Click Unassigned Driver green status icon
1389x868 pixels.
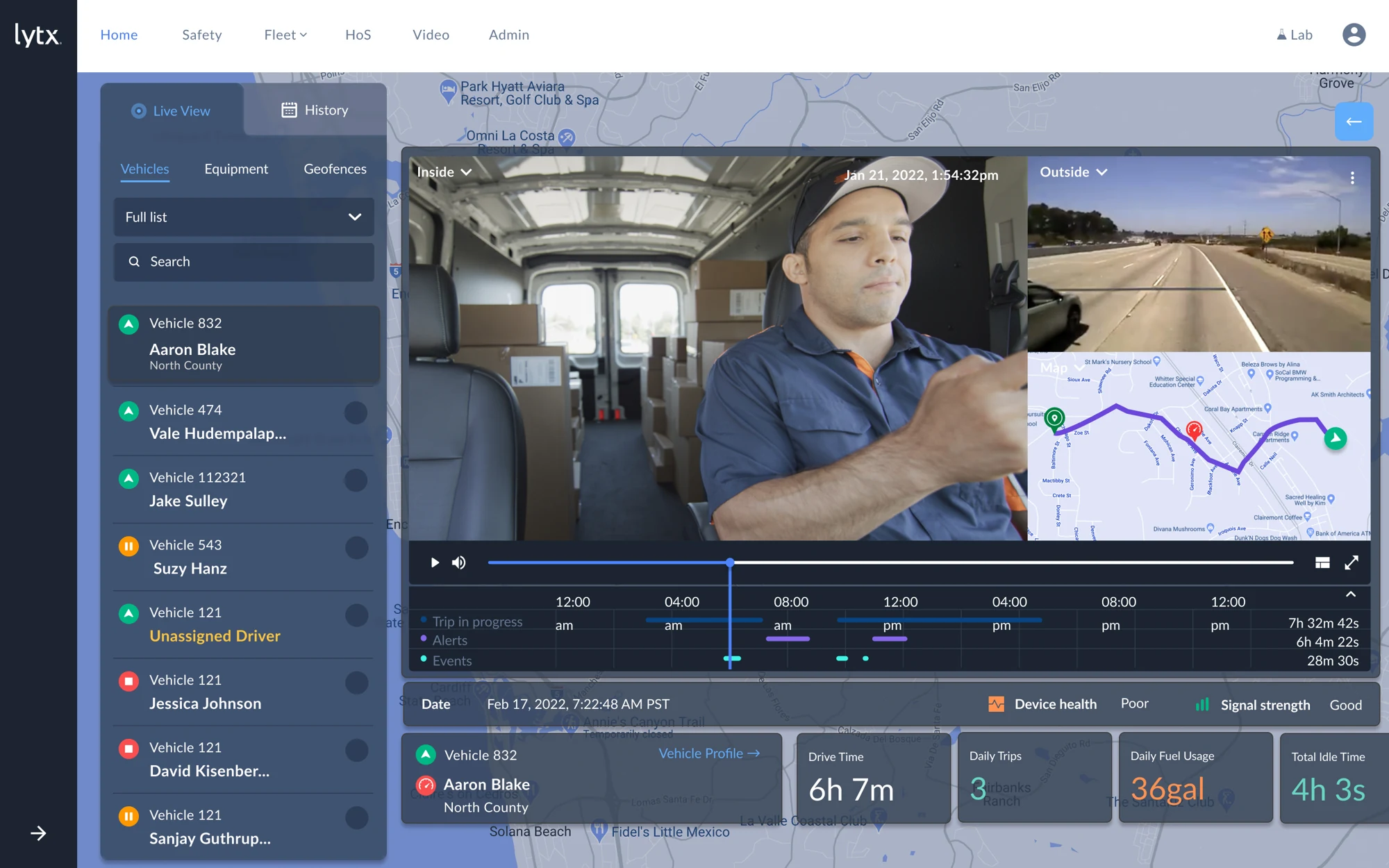128,613
